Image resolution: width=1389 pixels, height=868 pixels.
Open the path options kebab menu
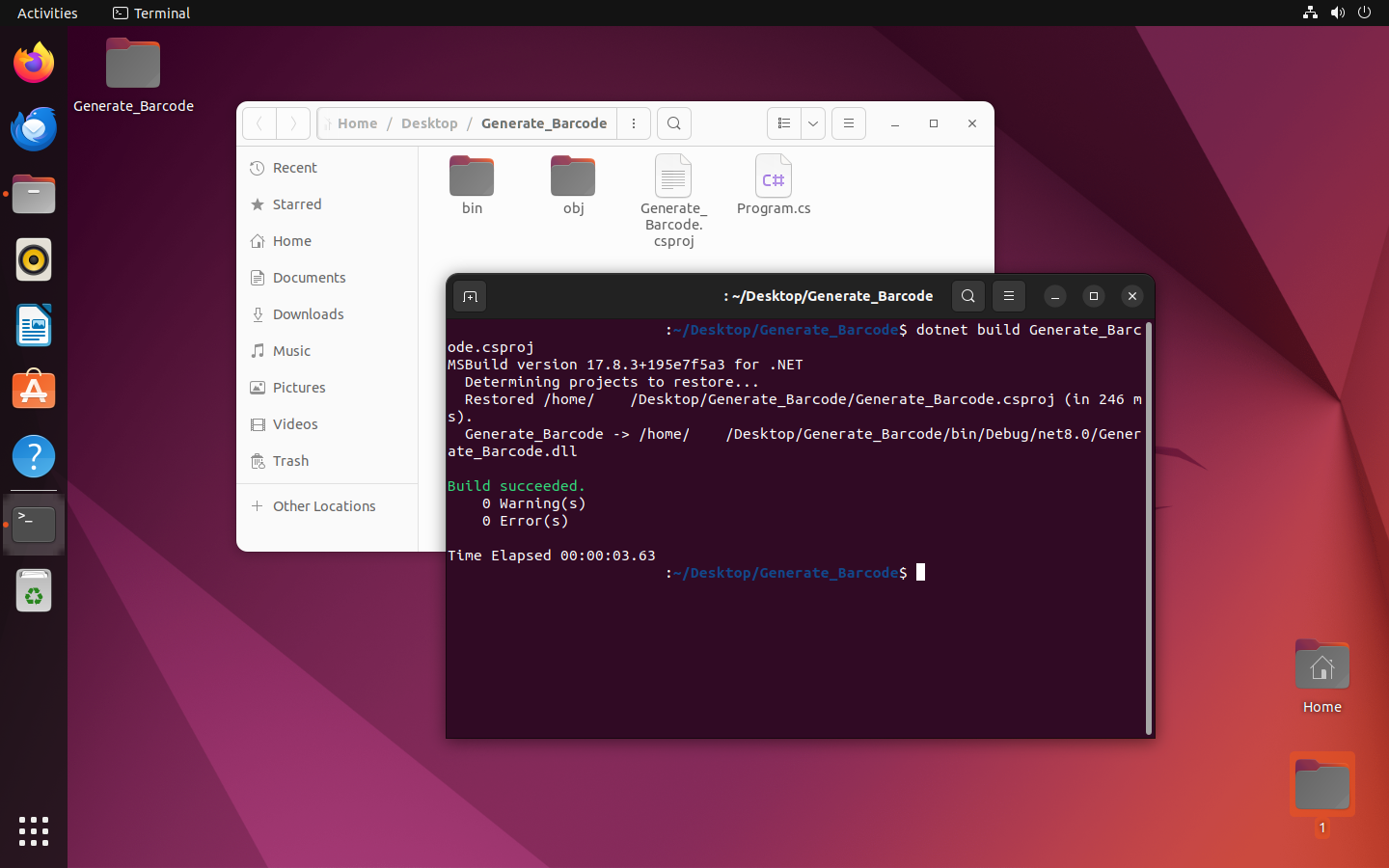634,123
